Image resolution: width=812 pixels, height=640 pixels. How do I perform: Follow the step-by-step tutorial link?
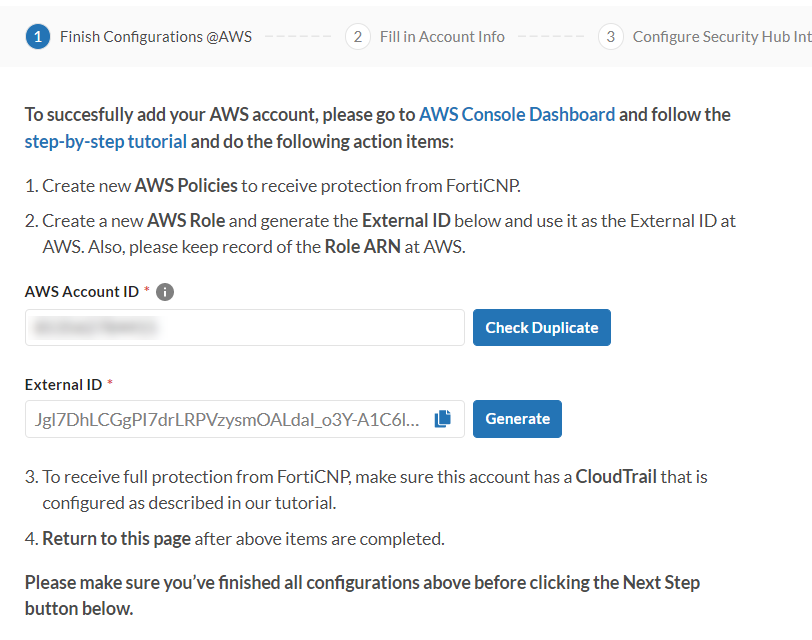[106, 141]
